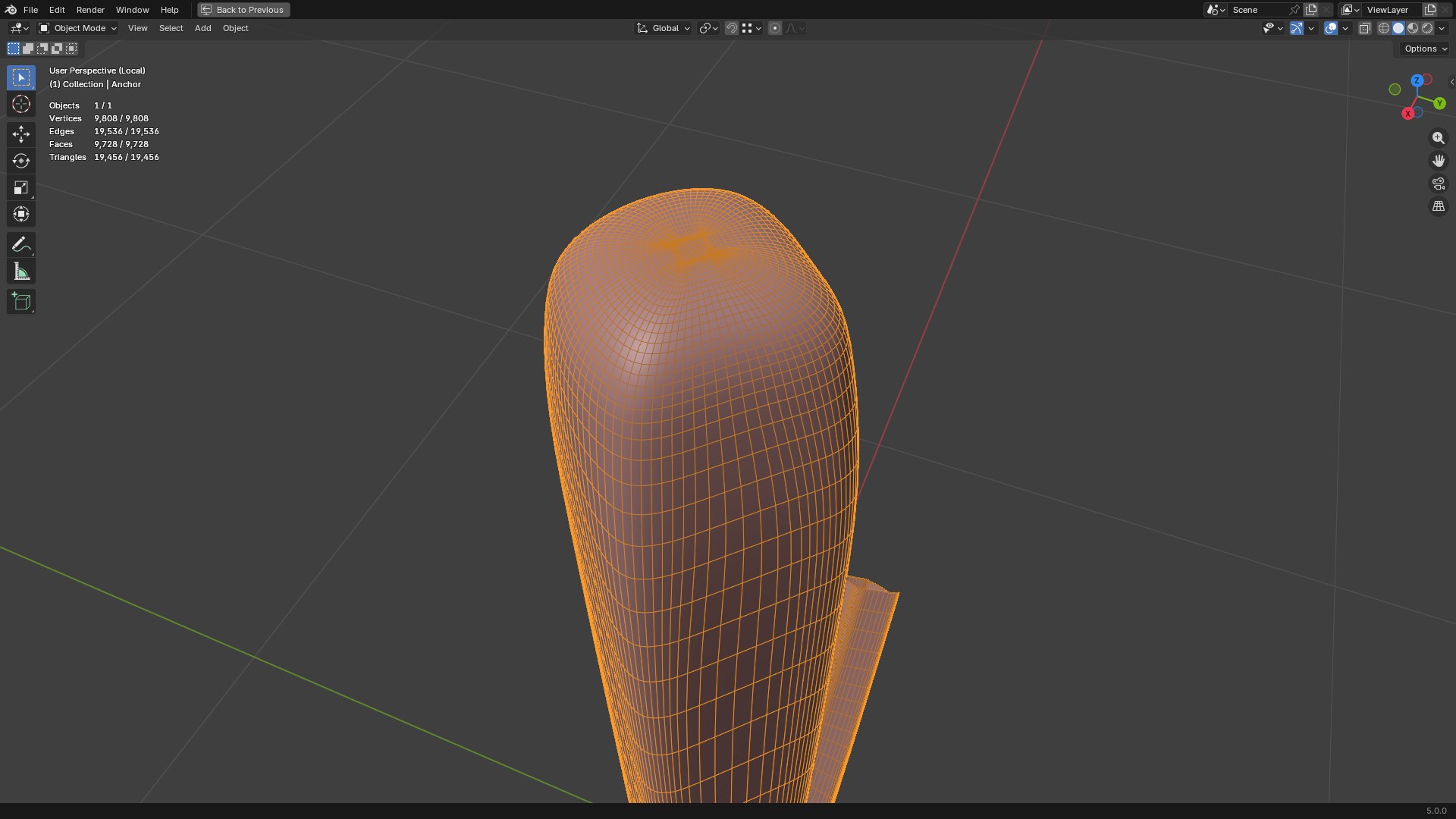Click the viewport zoom magnifier icon

click(x=1438, y=138)
